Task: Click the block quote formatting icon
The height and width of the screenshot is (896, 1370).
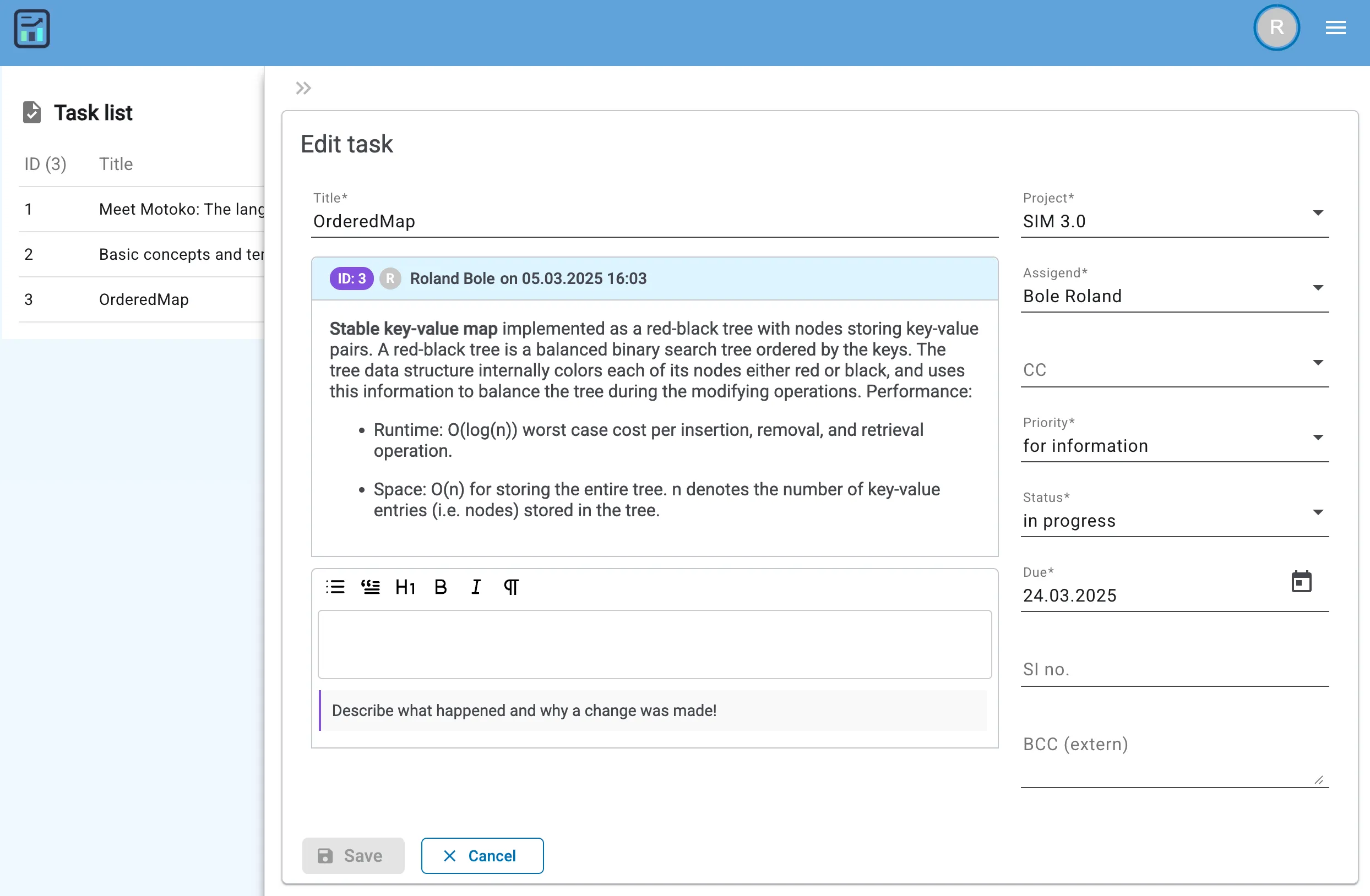Action: click(x=370, y=587)
